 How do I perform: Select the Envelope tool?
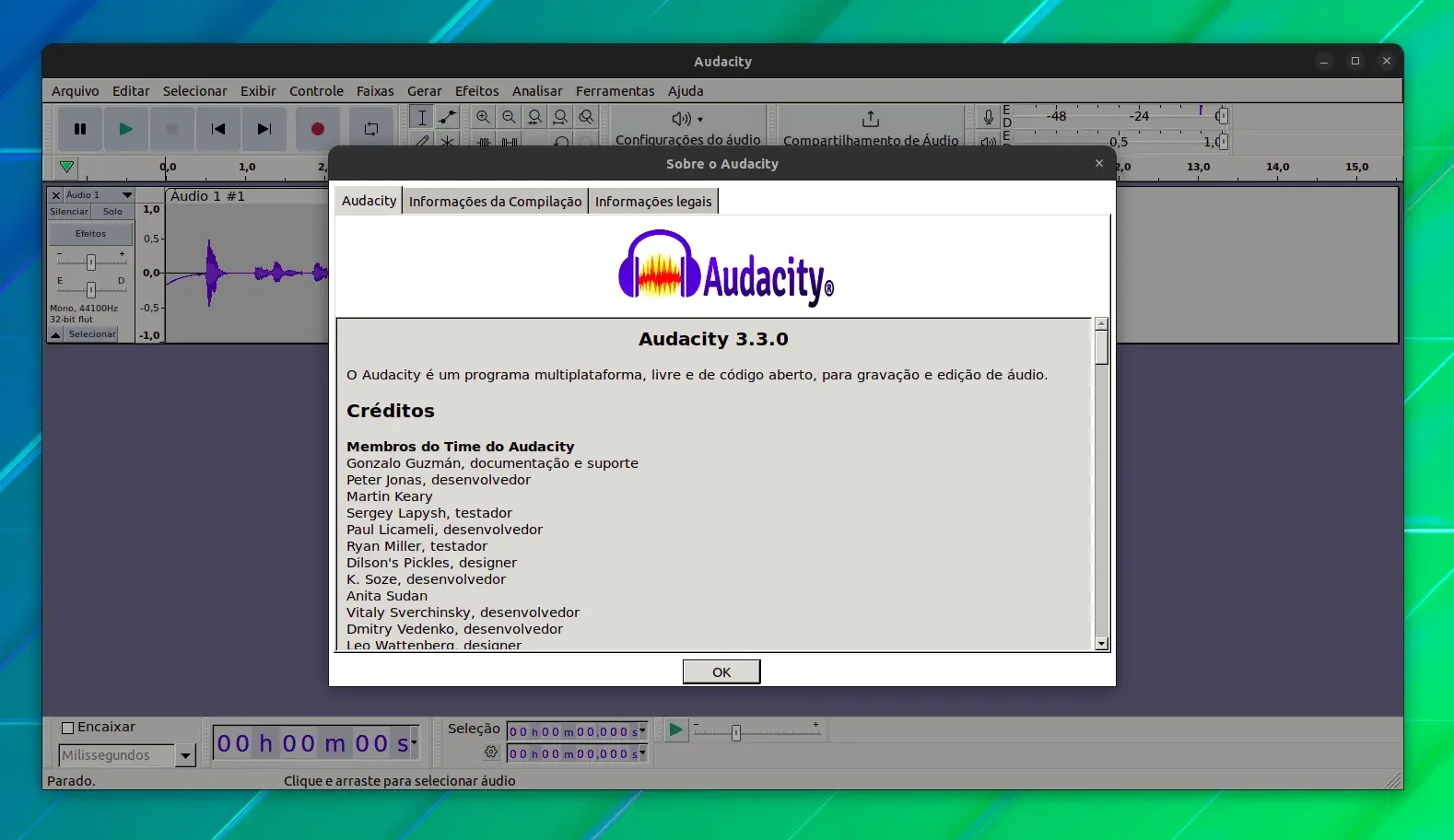[x=448, y=117]
